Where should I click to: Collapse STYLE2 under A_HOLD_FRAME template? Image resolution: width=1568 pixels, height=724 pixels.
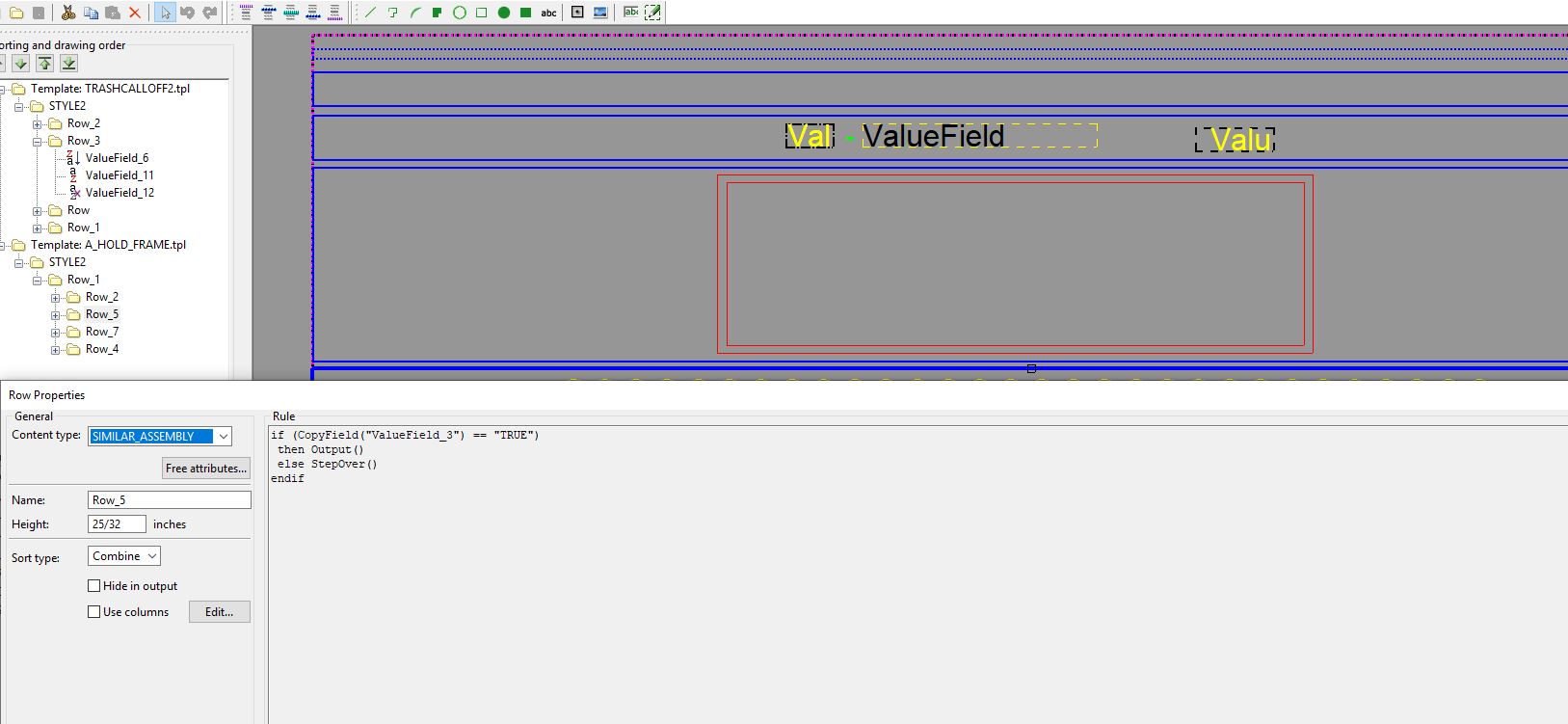19,263
